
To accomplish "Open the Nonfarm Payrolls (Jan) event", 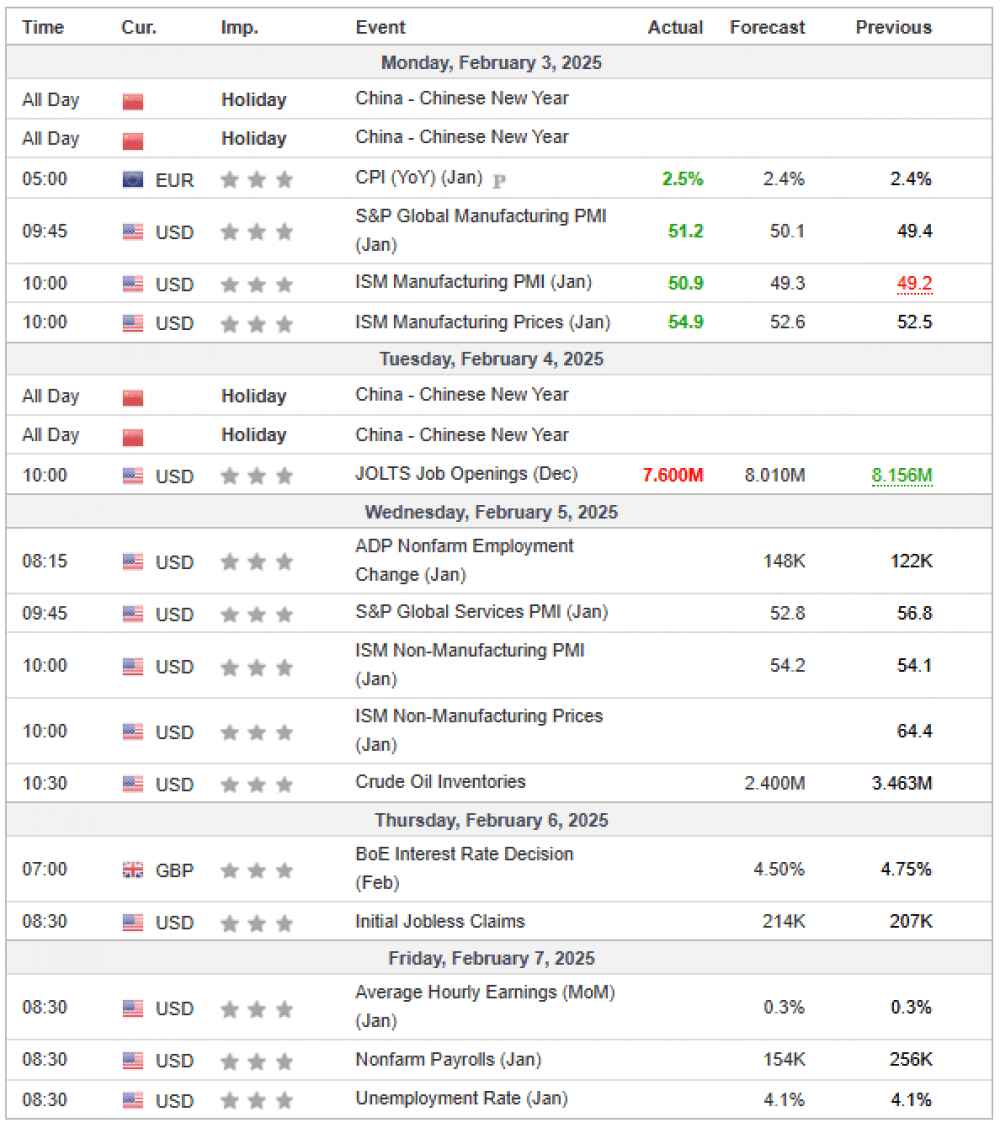I will click(x=448, y=1060).
